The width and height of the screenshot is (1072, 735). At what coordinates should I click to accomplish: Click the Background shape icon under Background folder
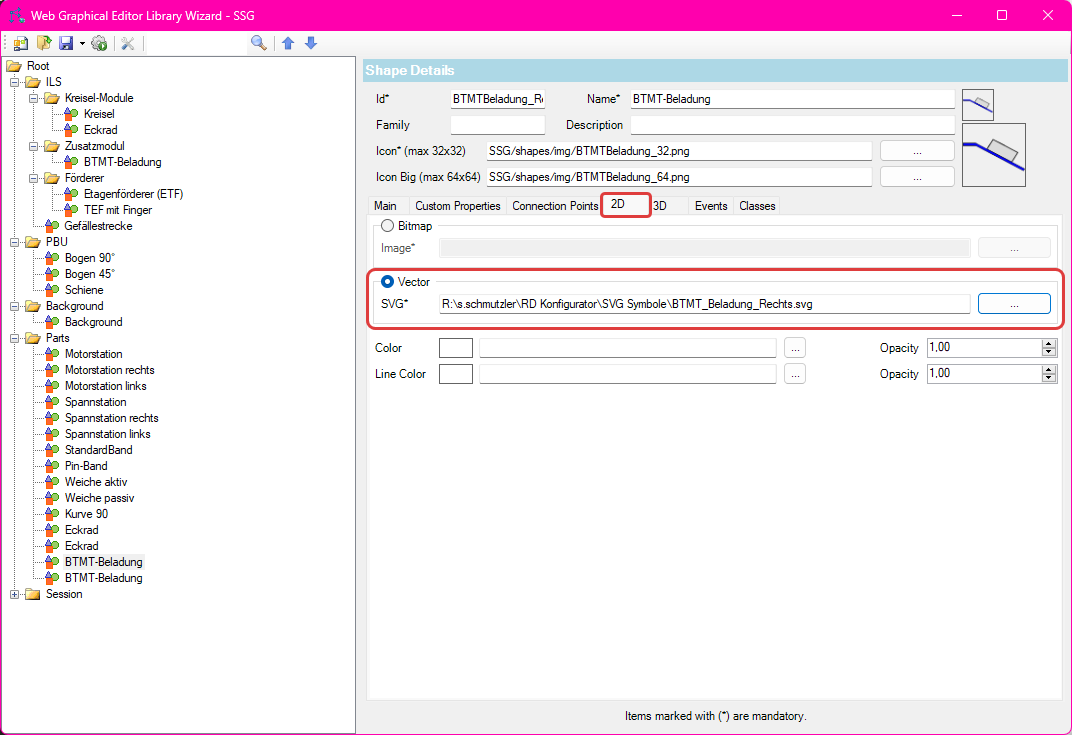(x=52, y=322)
